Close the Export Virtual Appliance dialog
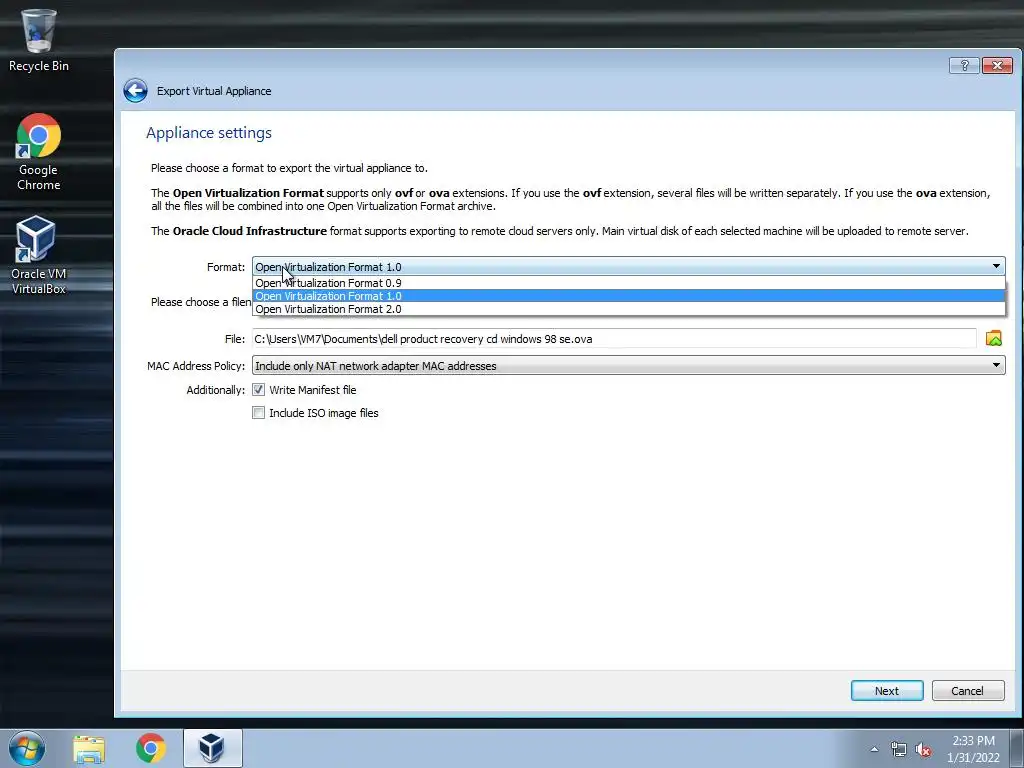Viewport: 1024px width, 768px height. click(x=997, y=65)
